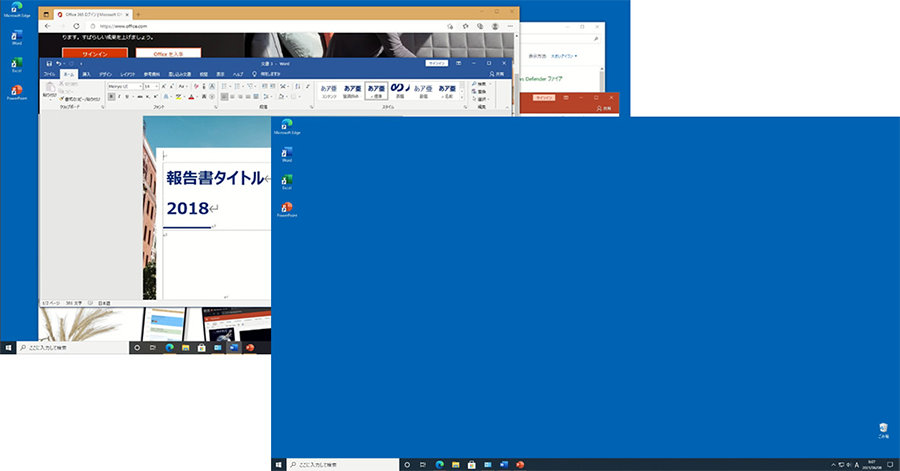Click サインイン in Word's title bar
Image resolution: width=900 pixels, height=471 pixels.
point(437,63)
